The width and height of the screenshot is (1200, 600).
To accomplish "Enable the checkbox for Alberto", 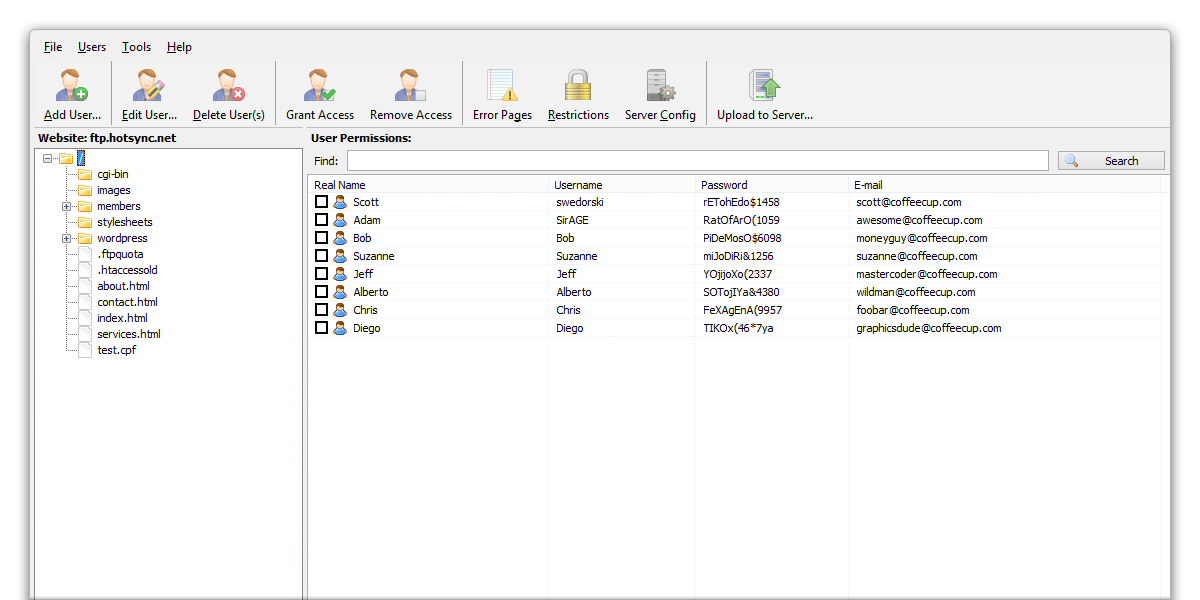I will coord(321,292).
